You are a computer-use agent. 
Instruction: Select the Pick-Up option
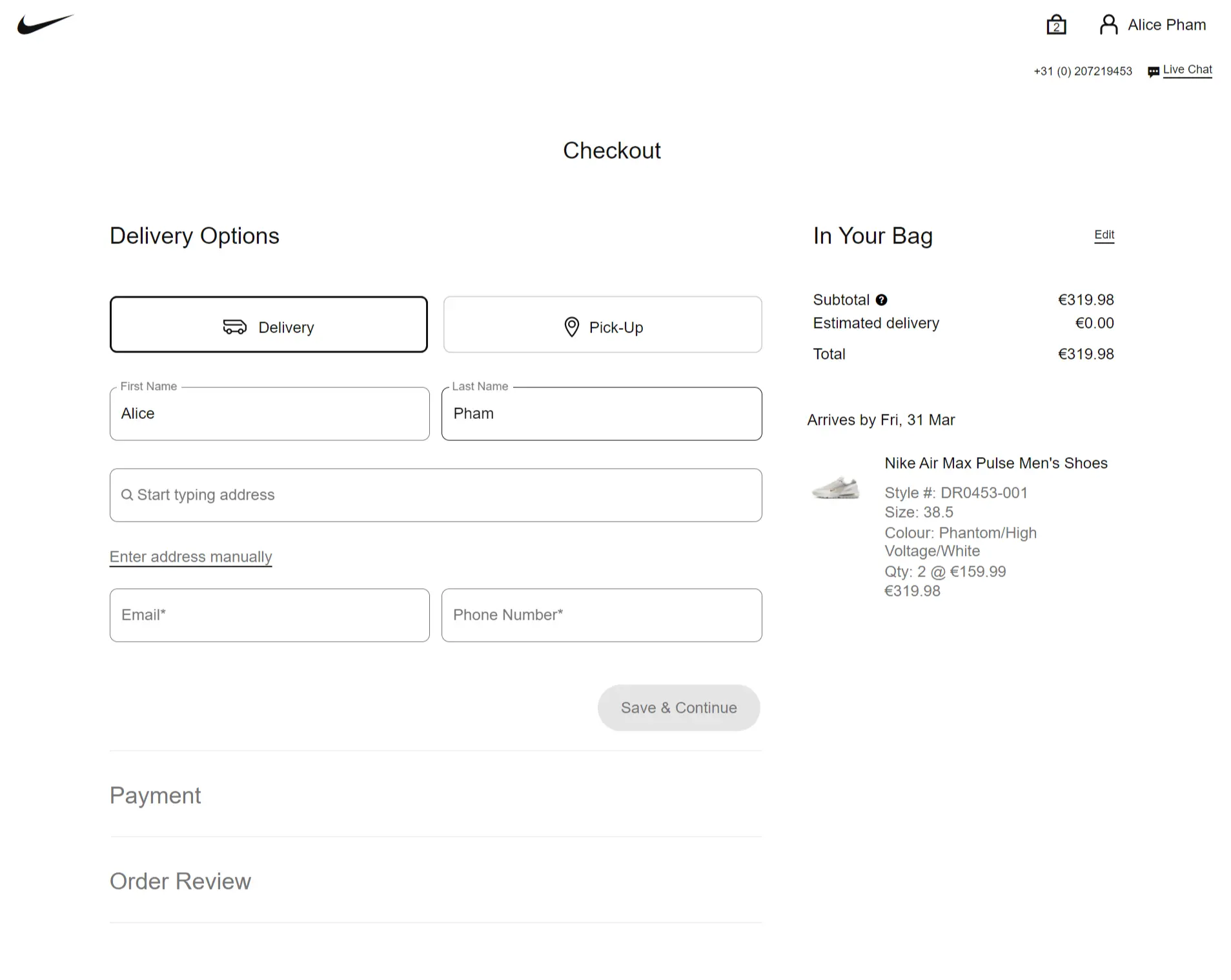(x=602, y=324)
